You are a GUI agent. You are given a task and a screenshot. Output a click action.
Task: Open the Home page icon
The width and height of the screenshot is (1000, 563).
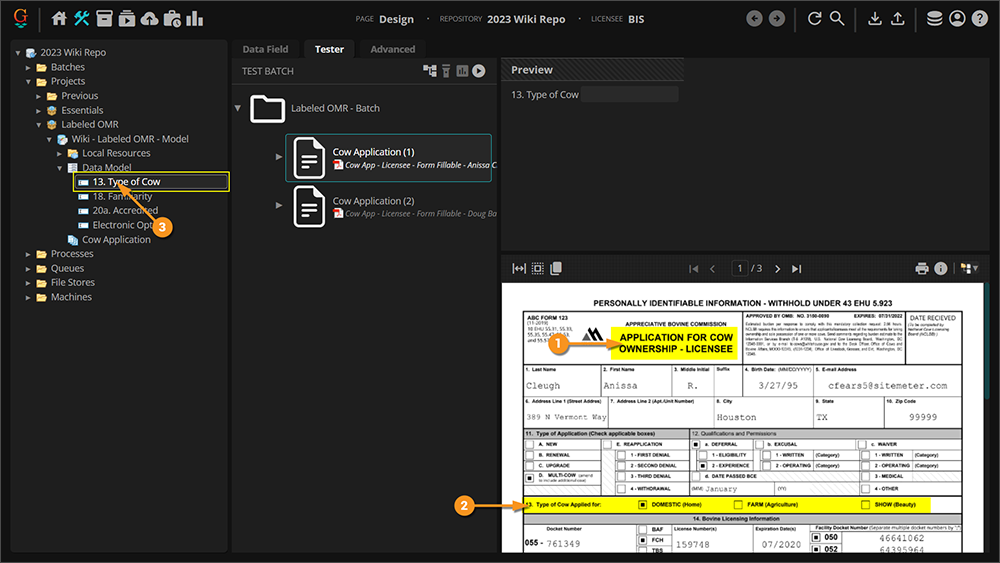pos(59,18)
